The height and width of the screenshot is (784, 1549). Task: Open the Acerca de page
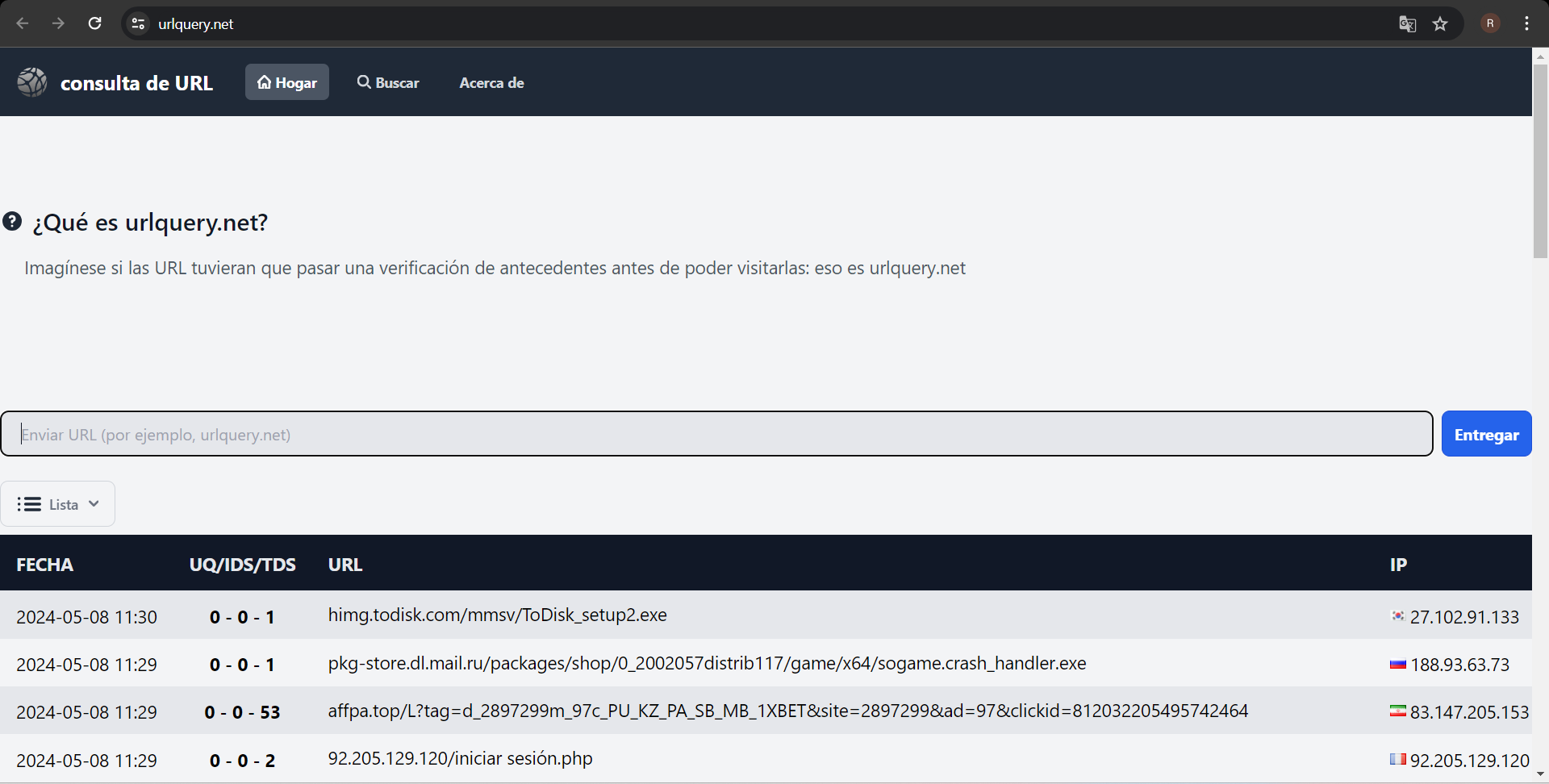click(491, 82)
